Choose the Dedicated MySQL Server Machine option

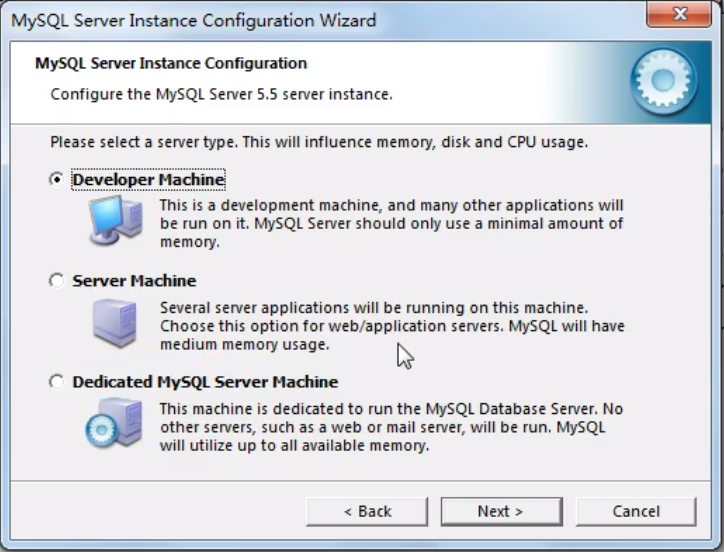56,382
